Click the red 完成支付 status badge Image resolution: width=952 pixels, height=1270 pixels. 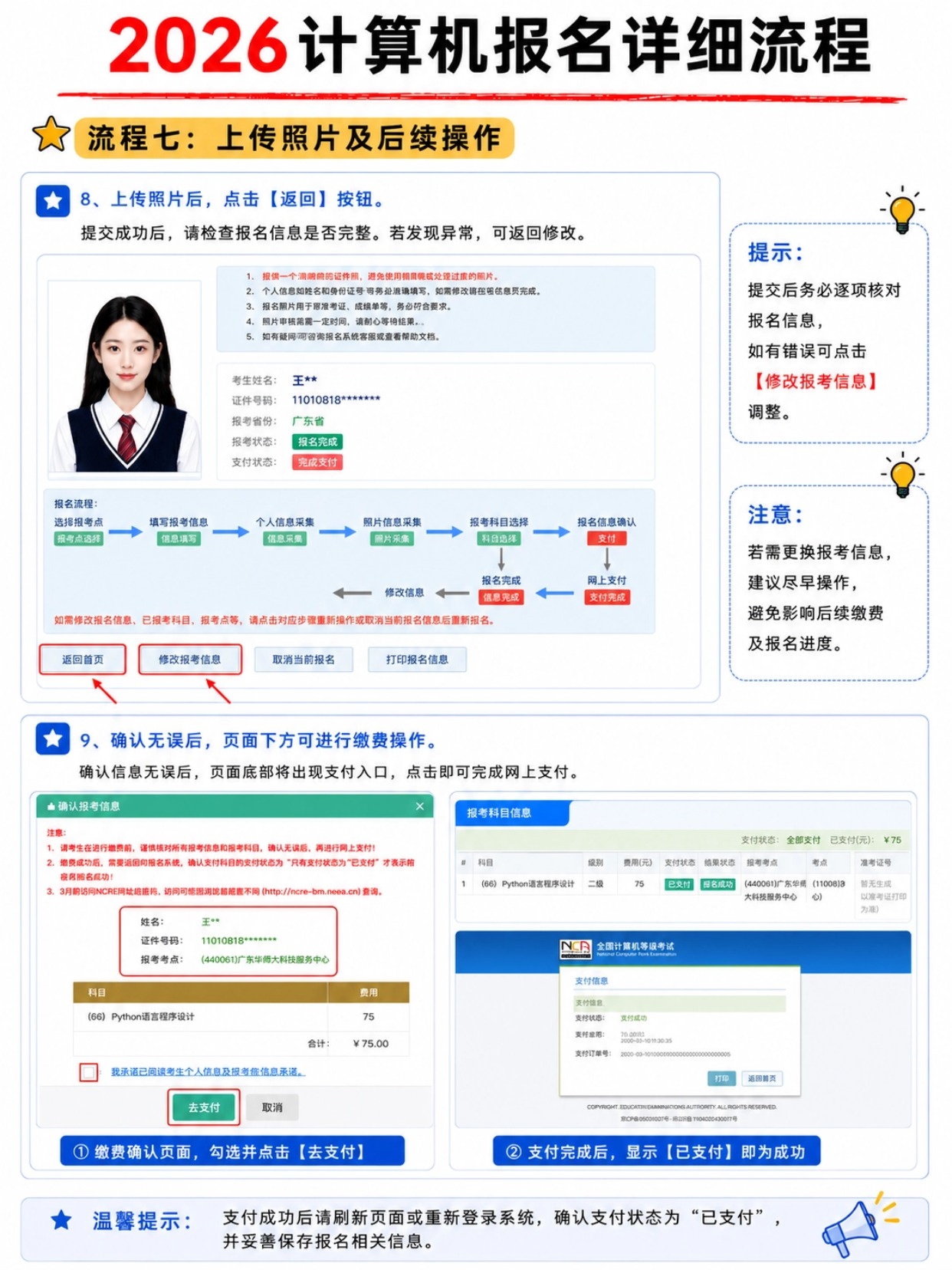(317, 462)
